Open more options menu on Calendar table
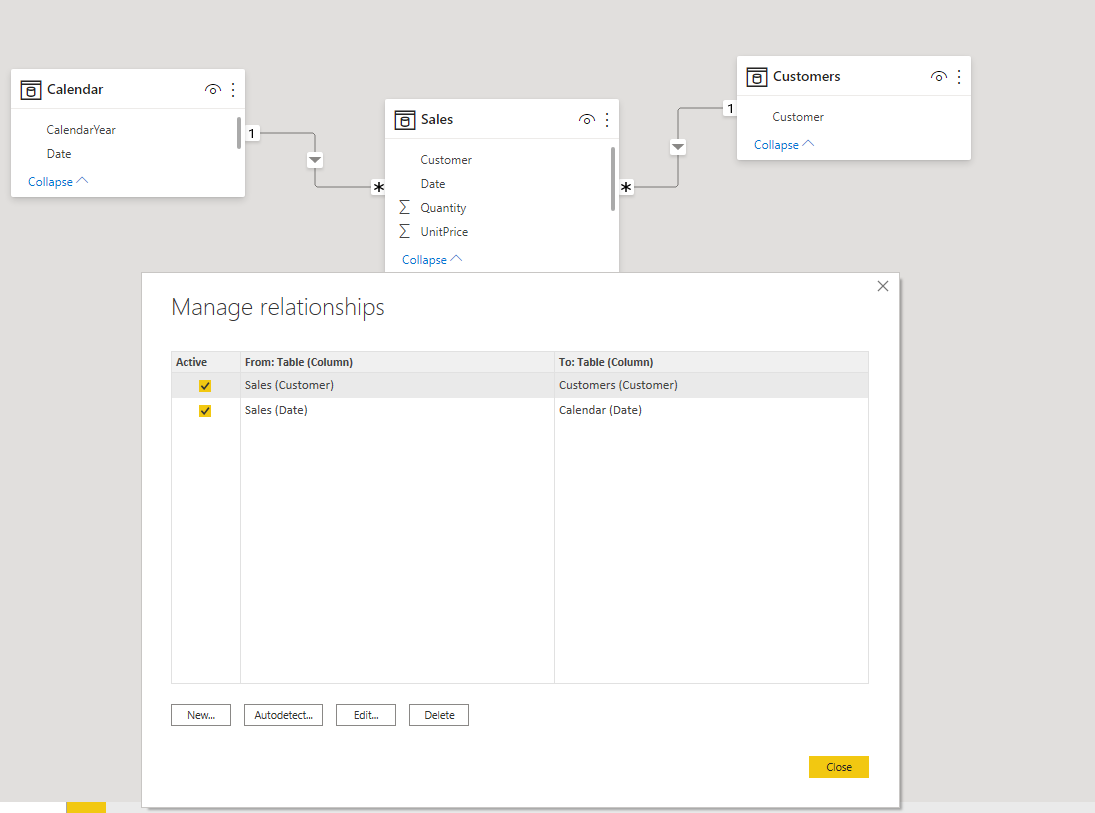1095x813 pixels. click(x=233, y=89)
